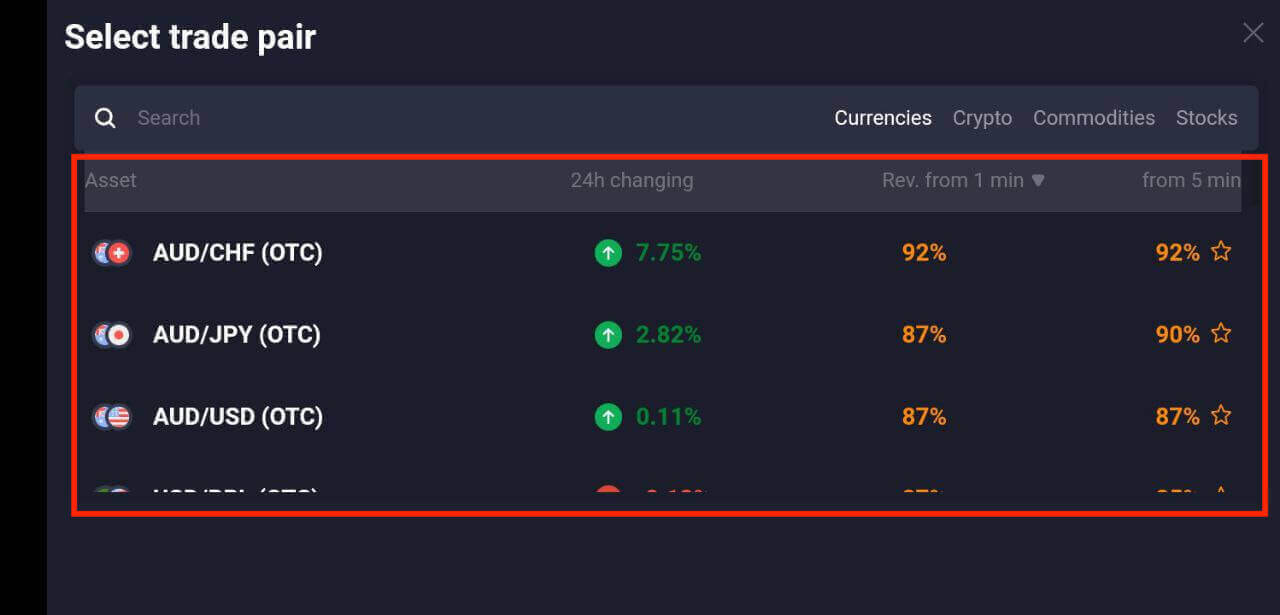Close the Select trade pair dialog

point(1252,32)
